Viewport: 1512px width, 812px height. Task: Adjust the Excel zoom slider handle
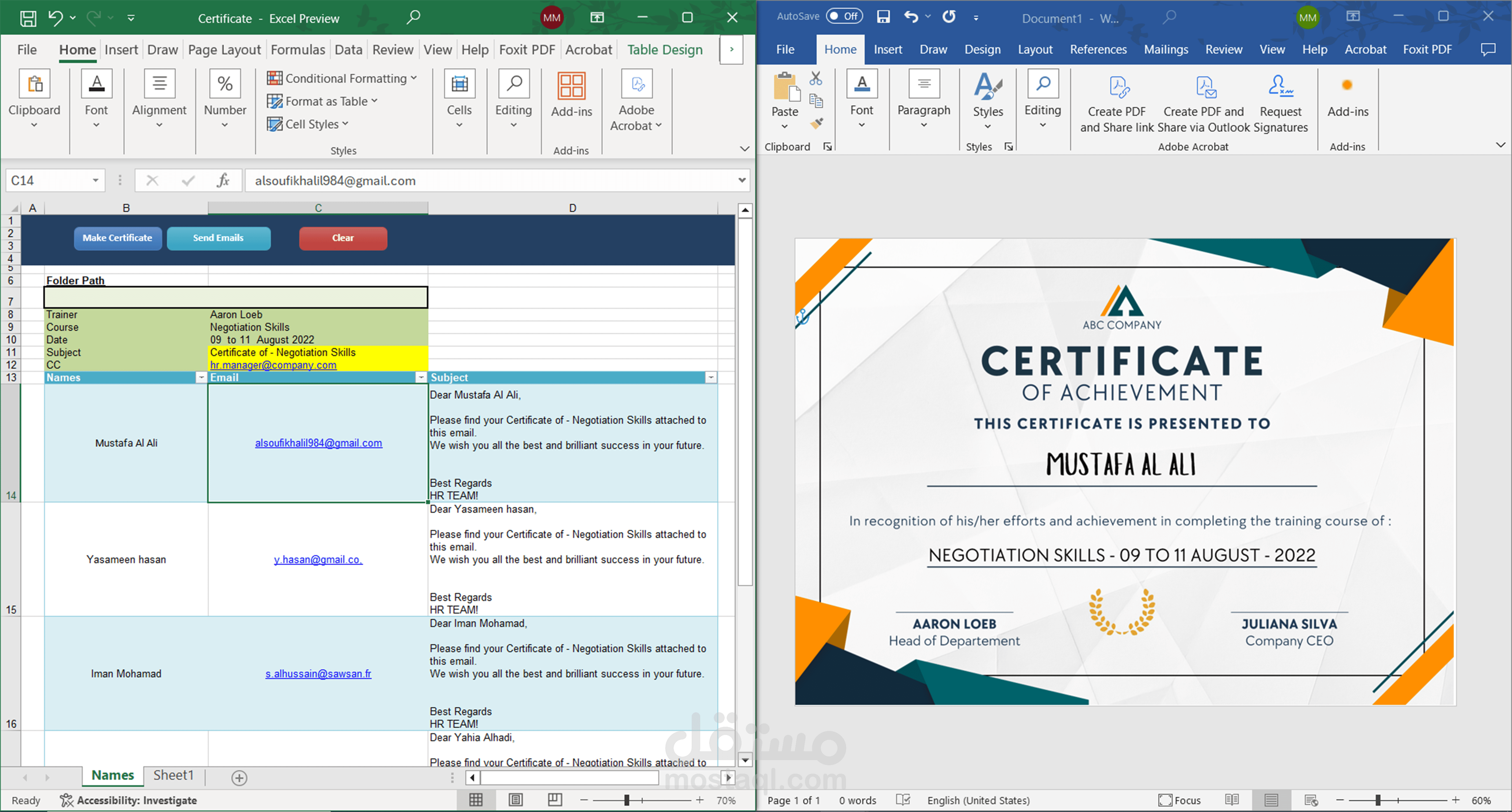626,800
